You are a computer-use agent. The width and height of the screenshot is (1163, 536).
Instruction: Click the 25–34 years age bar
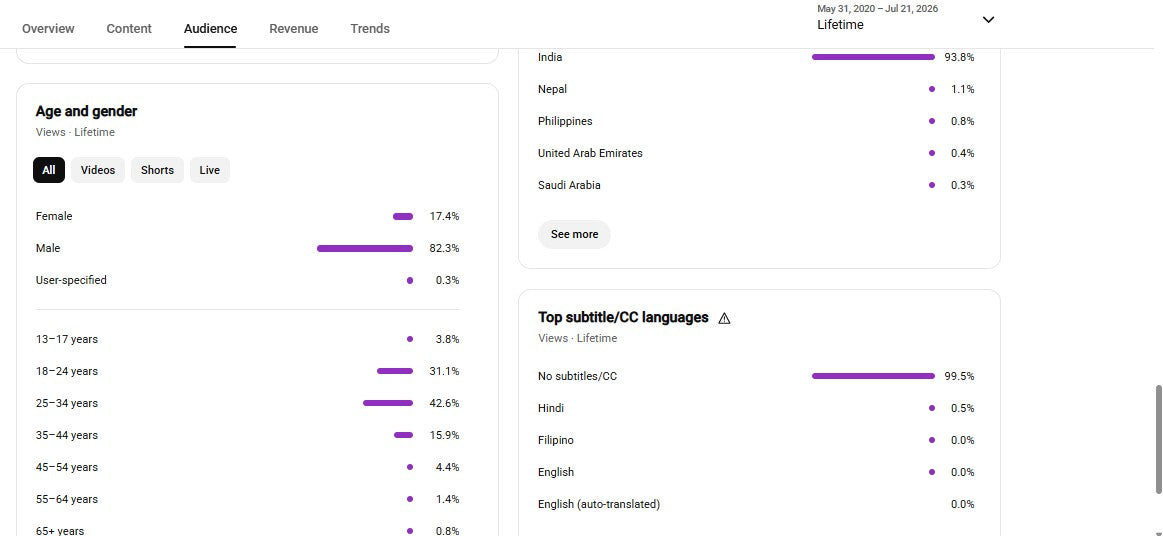pyautogui.click(x=388, y=403)
